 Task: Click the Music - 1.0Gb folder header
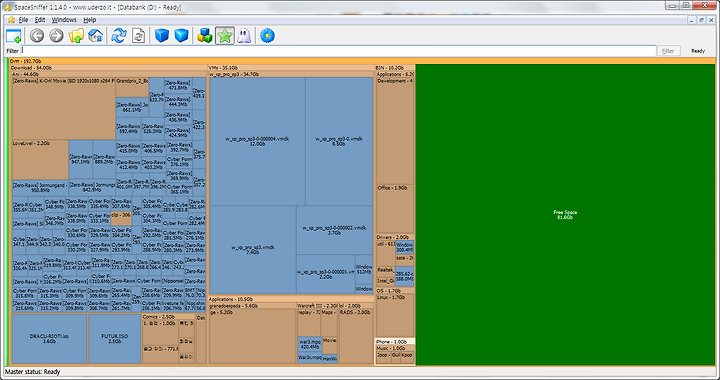[395, 348]
